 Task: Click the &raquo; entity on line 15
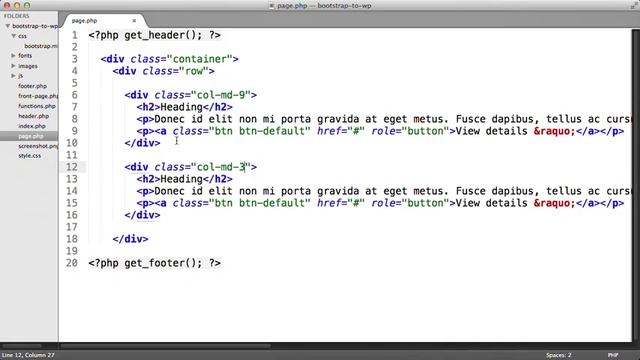click(x=554, y=203)
